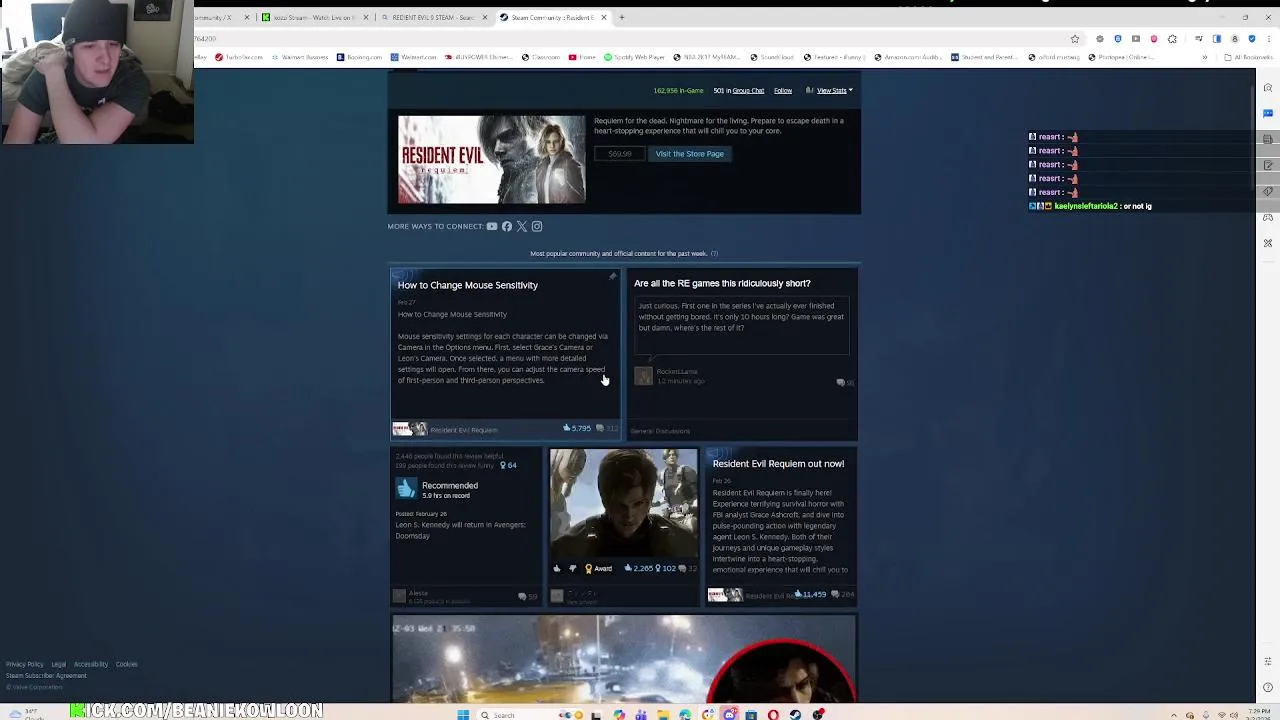Open the Opera browser taskbar icon
1280x720 pixels.
click(773, 714)
